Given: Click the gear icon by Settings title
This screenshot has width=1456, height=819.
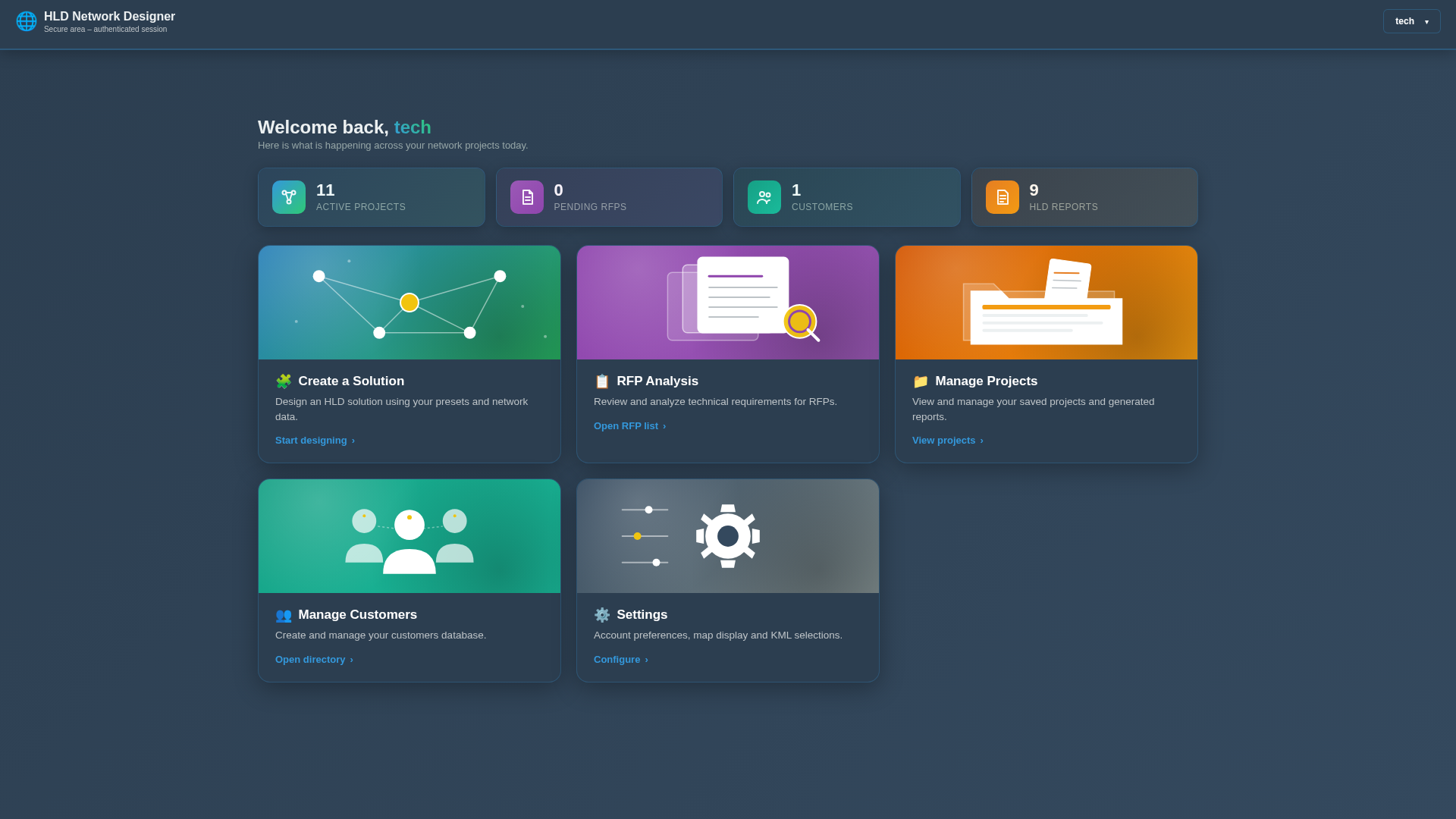Looking at the screenshot, I should tap(602, 615).
